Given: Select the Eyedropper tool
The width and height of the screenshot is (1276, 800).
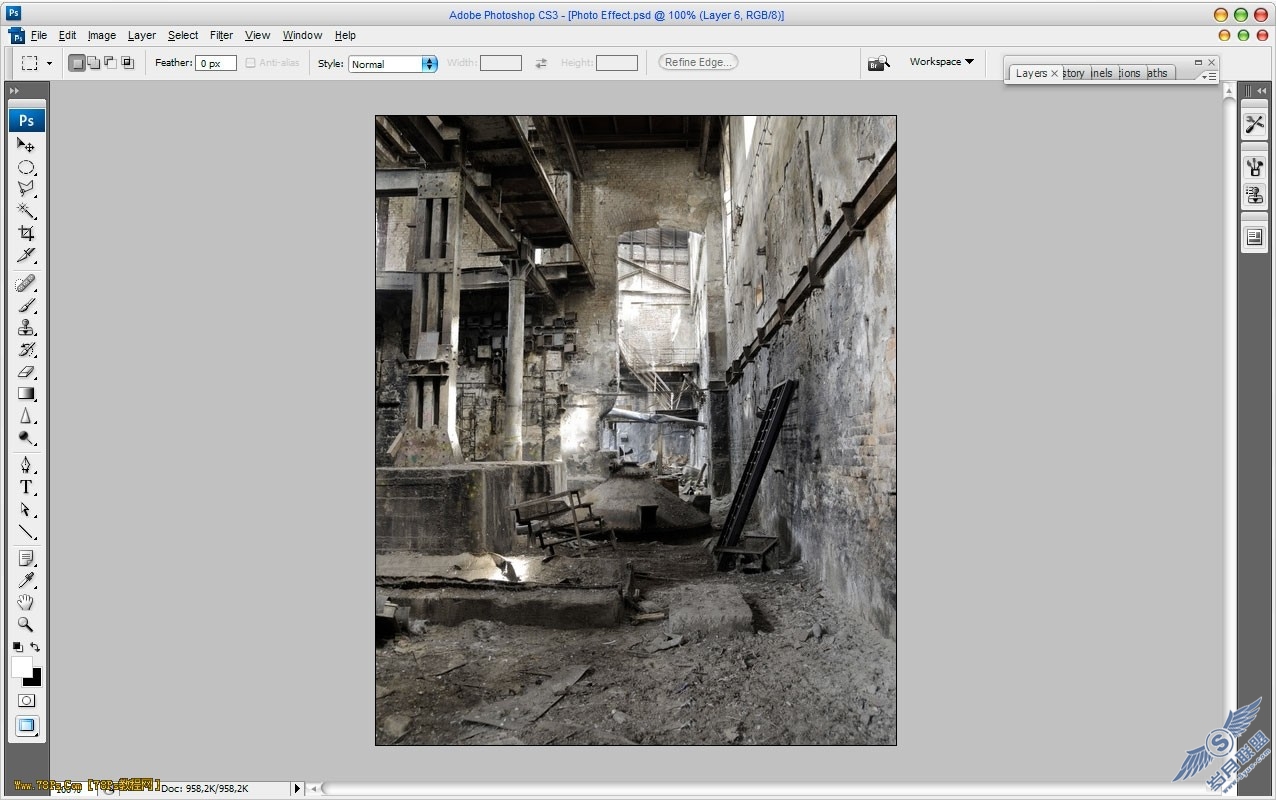Looking at the screenshot, I should click(x=26, y=580).
